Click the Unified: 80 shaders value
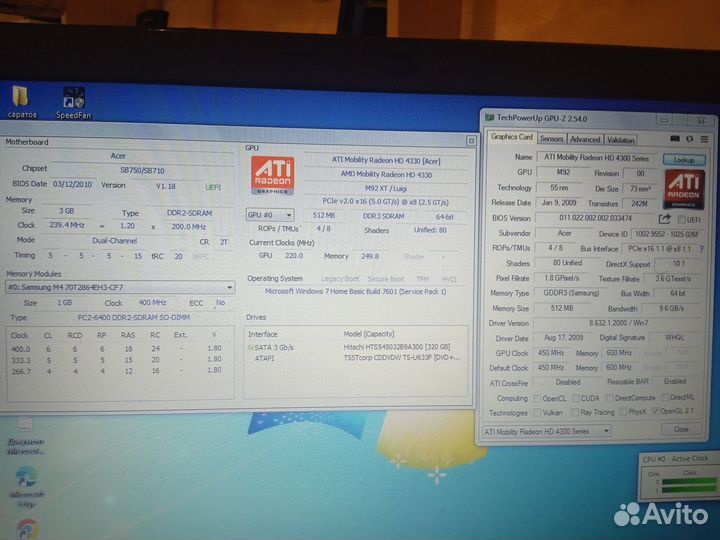720x540 pixels. point(430,230)
